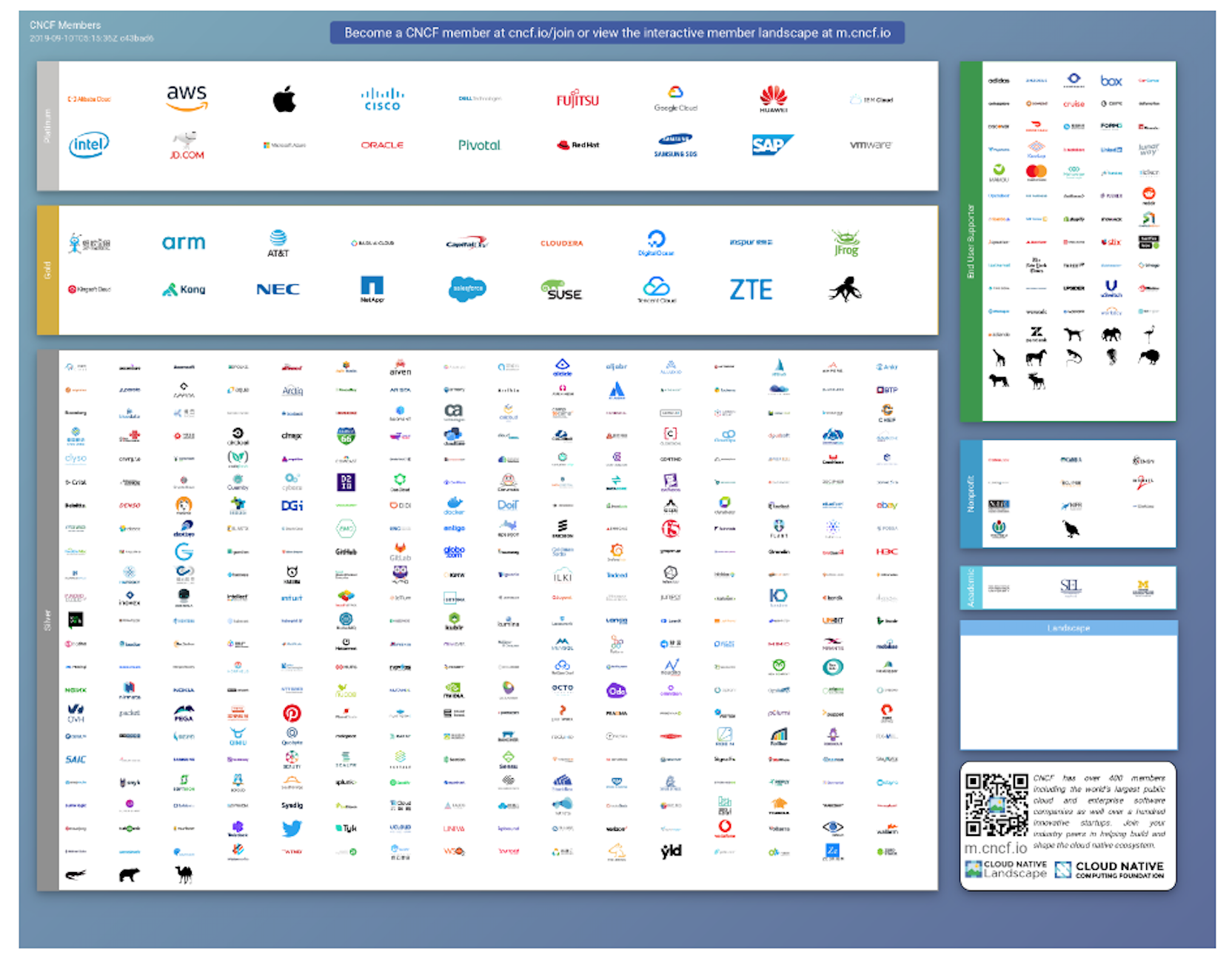Select the Huawei logo
The height and width of the screenshot is (961, 1232).
[773, 98]
